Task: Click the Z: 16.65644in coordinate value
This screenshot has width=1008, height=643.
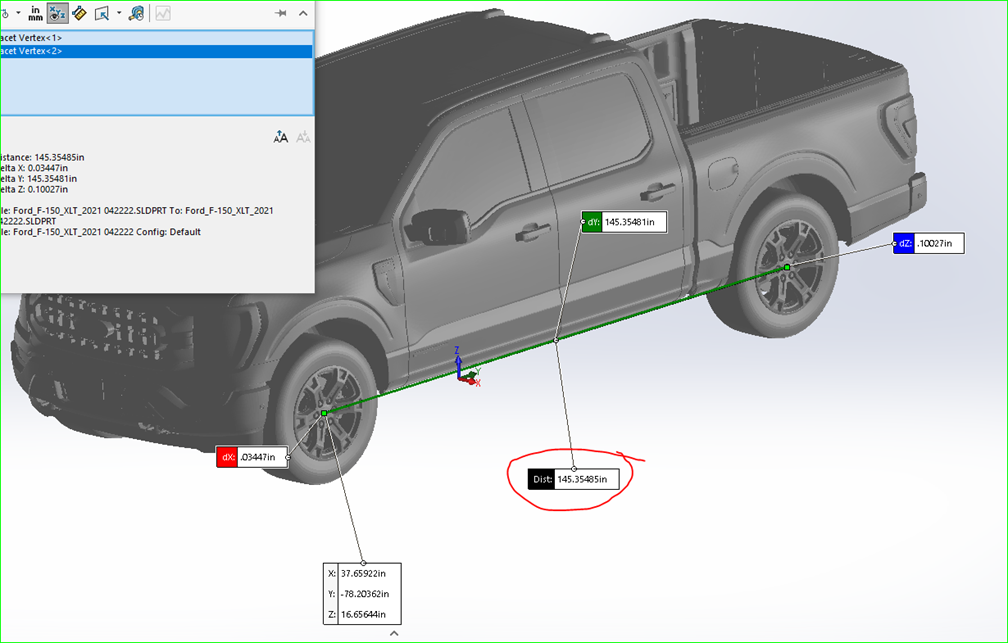Action: click(x=363, y=614)
